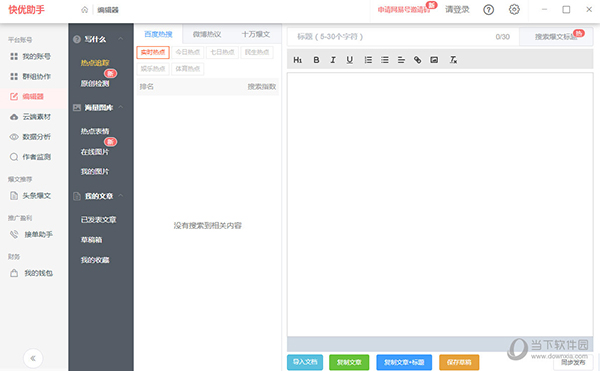Switch to the 百度热搜 tab
Viewport: 600px width, 371px height.
pos(158,34)
